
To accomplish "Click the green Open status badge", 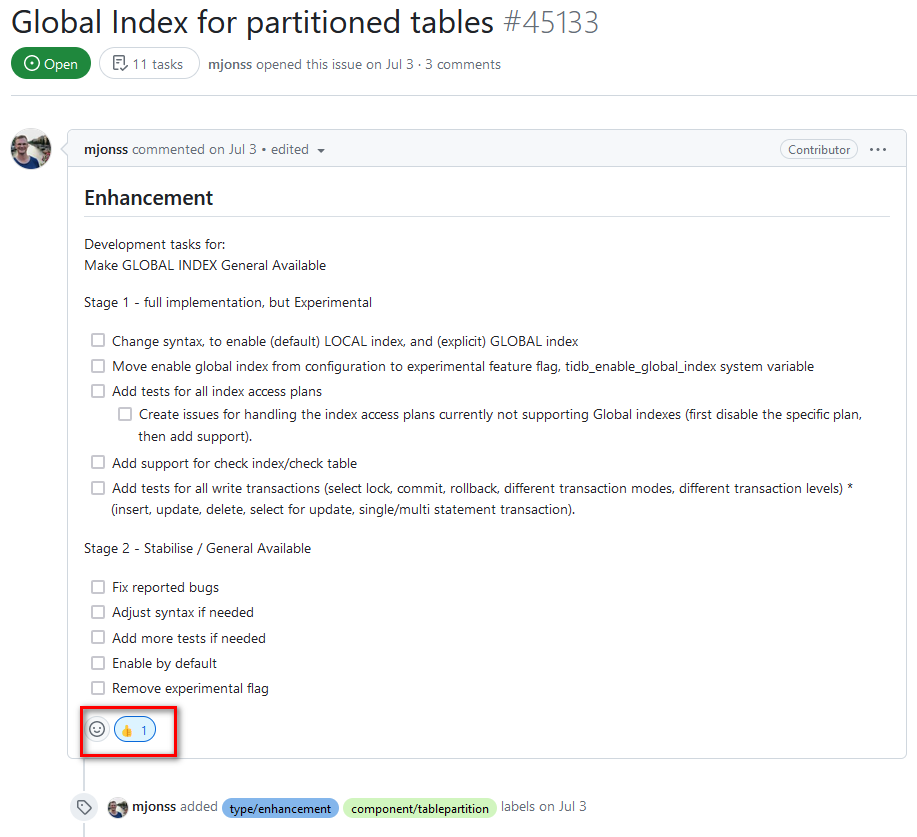I will (x=50, y=64).
